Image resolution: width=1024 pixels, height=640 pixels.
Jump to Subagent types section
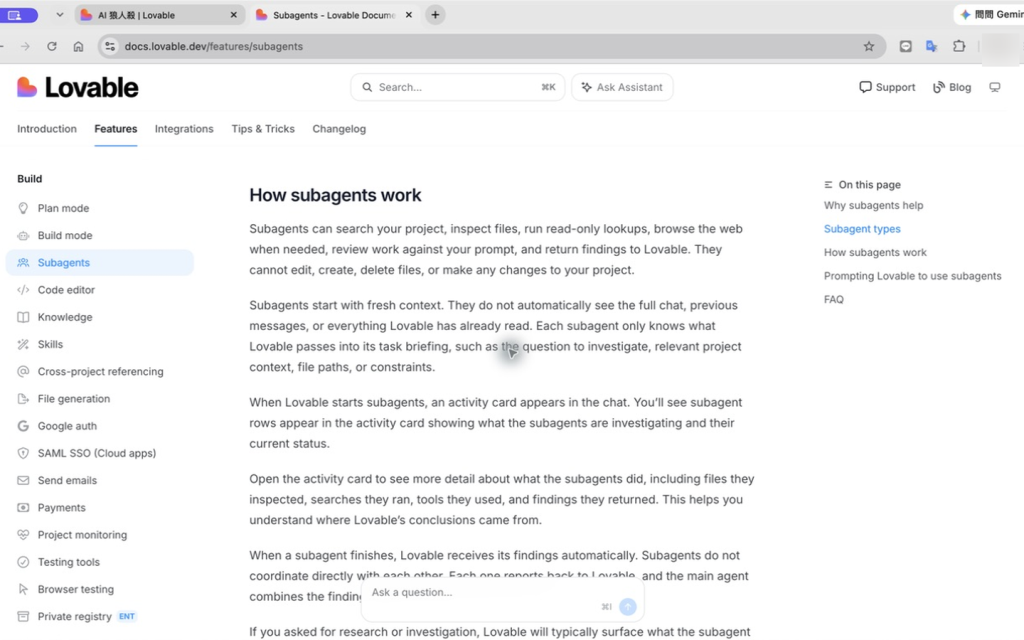coord(862,229)
